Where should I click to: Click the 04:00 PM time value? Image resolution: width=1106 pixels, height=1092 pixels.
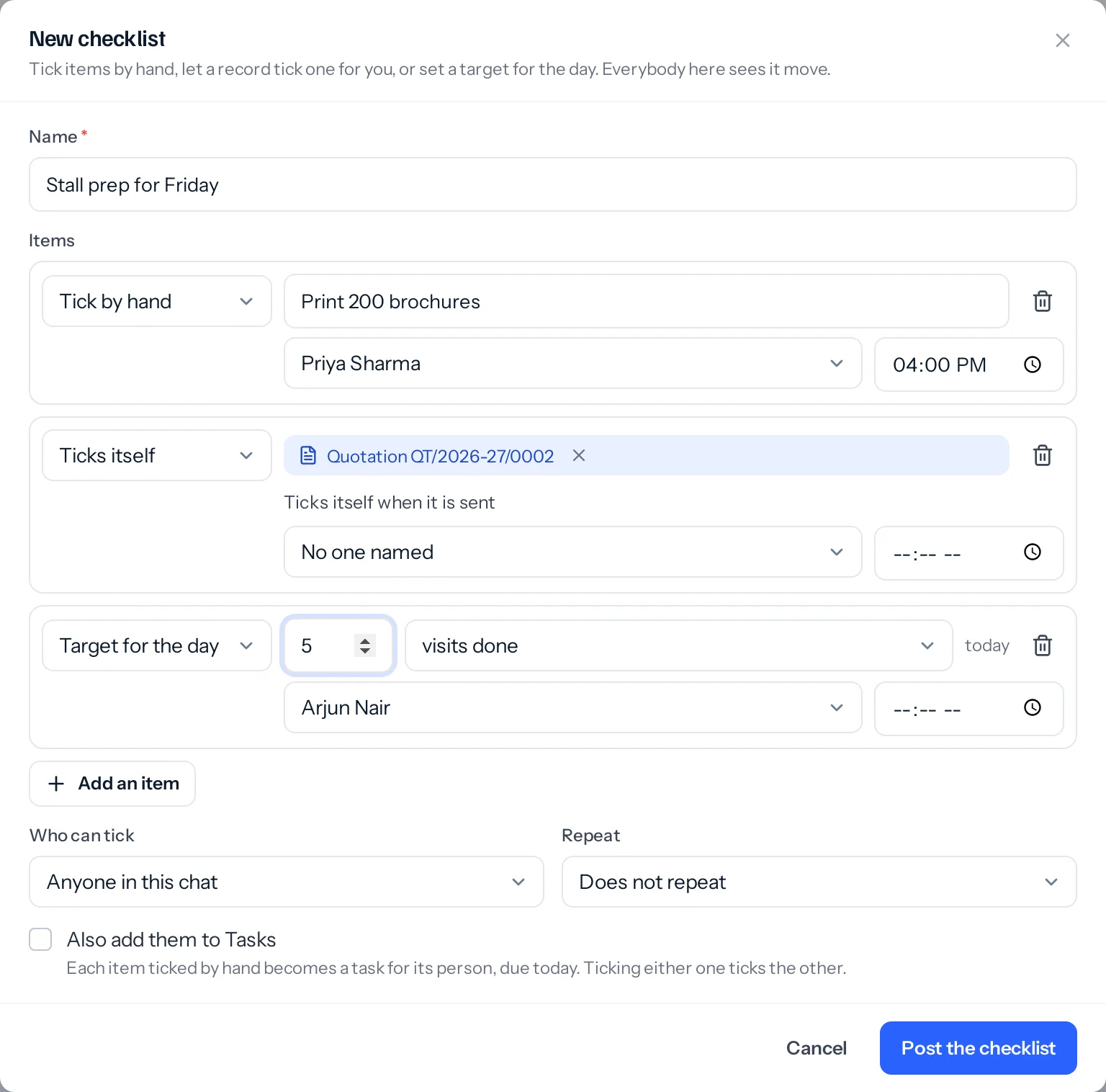coord(940,365)
